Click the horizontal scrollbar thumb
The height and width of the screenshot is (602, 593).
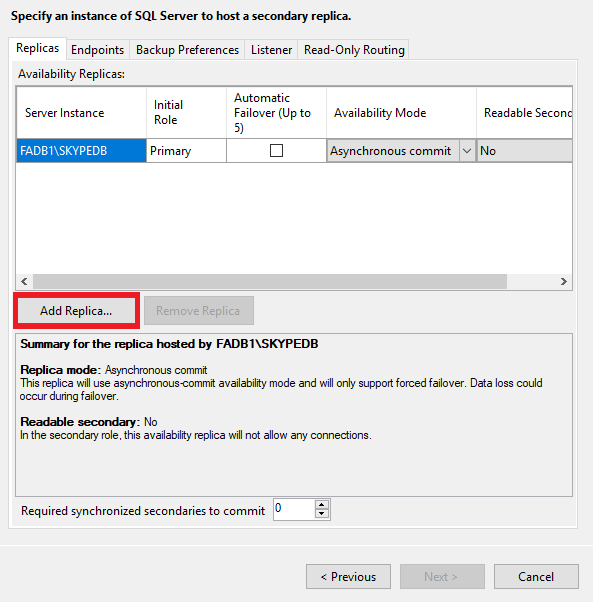270,281
